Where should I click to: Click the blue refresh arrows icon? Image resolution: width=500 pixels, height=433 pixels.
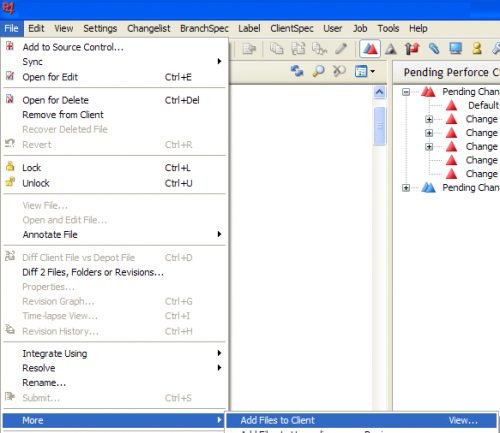tap(297, 71)
